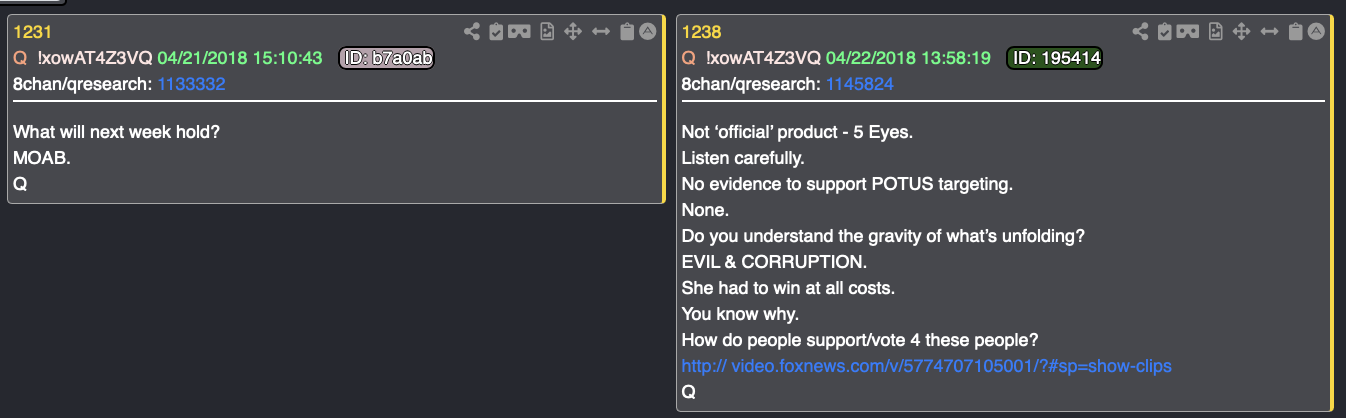Collapse post 1238 with the up-chevron circle

click(1316, 31)
